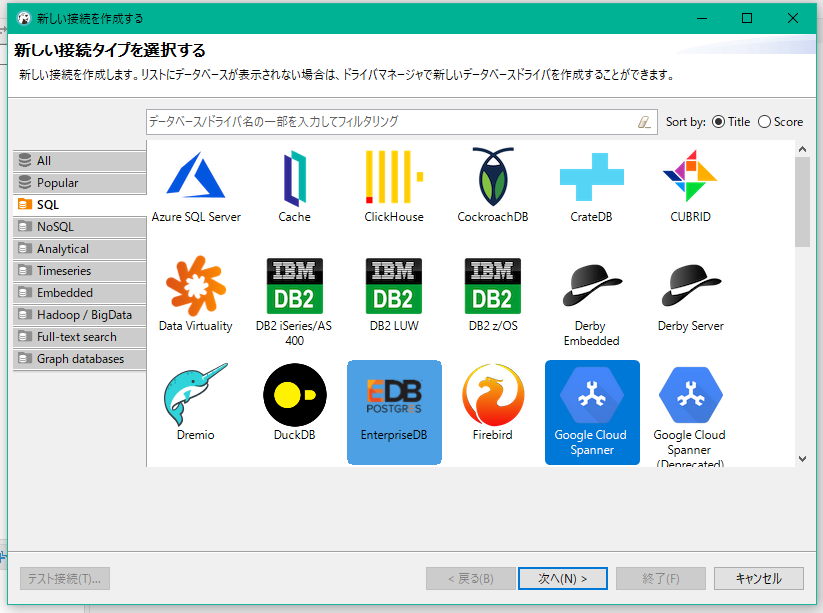
Task: Click the < 戻る(B) button
Action: tap(471, 578)
